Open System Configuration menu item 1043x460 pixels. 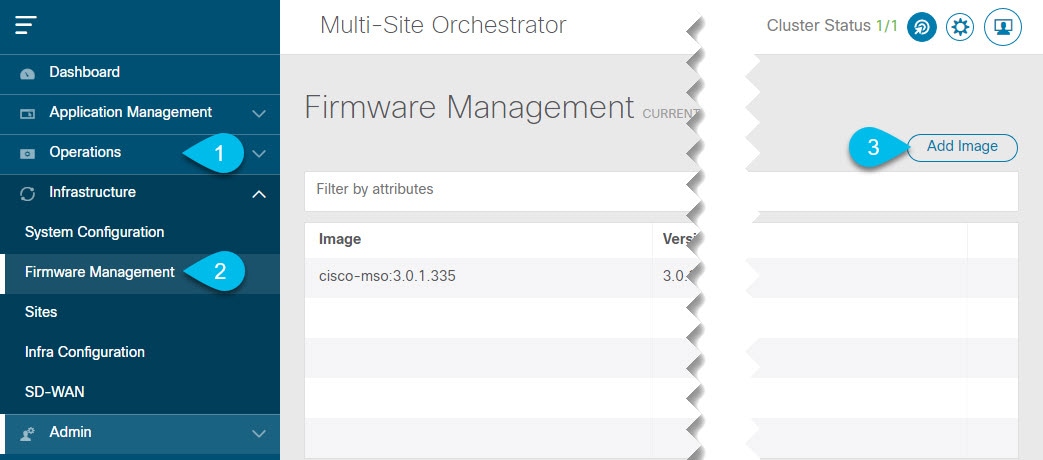(94, 232)
